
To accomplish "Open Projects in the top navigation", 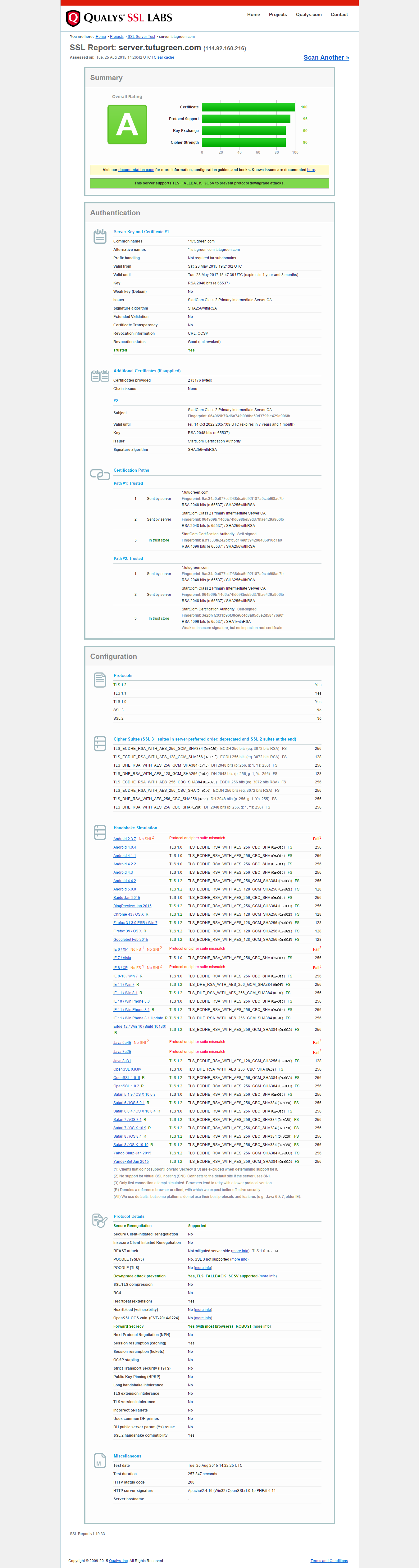I will [x=278, y=15].
